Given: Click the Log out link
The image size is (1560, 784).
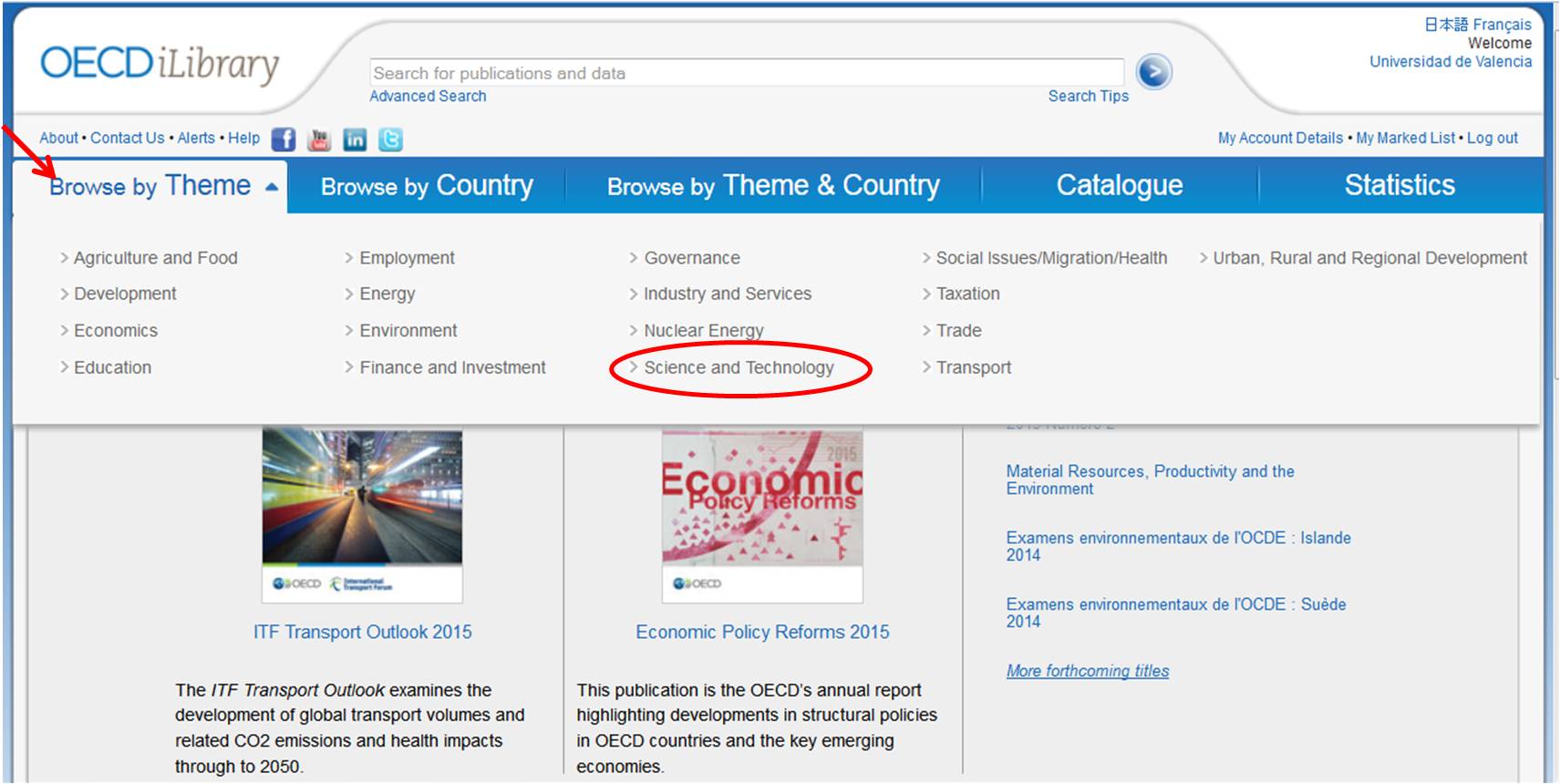Looking at the screenshot, I should coord(1493,138).
